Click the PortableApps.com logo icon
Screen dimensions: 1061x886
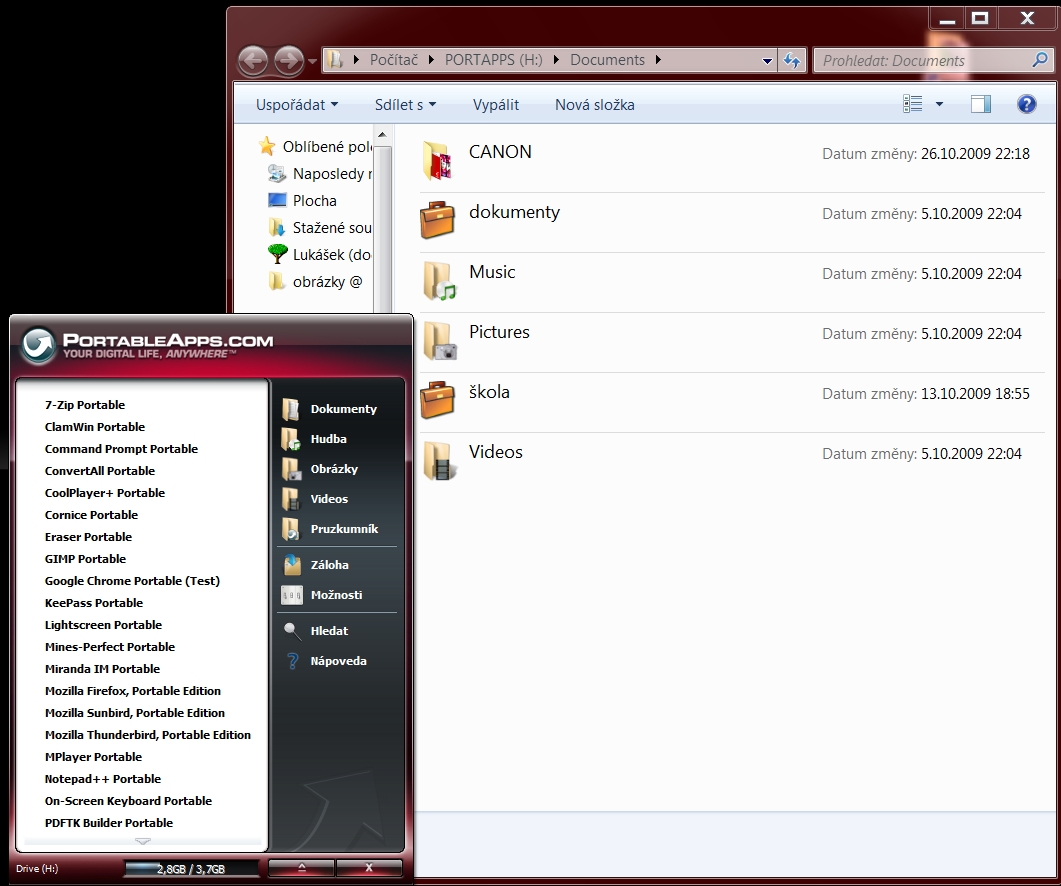[38, 345]
